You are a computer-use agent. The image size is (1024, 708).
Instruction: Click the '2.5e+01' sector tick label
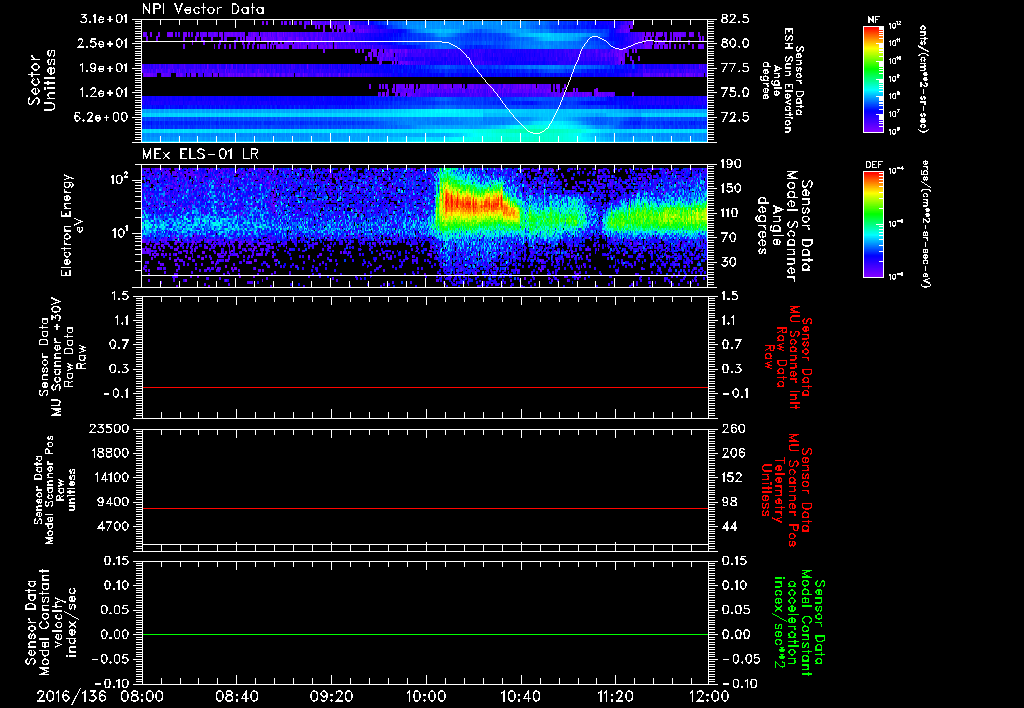pyautogui.click(x=104, y=43)
